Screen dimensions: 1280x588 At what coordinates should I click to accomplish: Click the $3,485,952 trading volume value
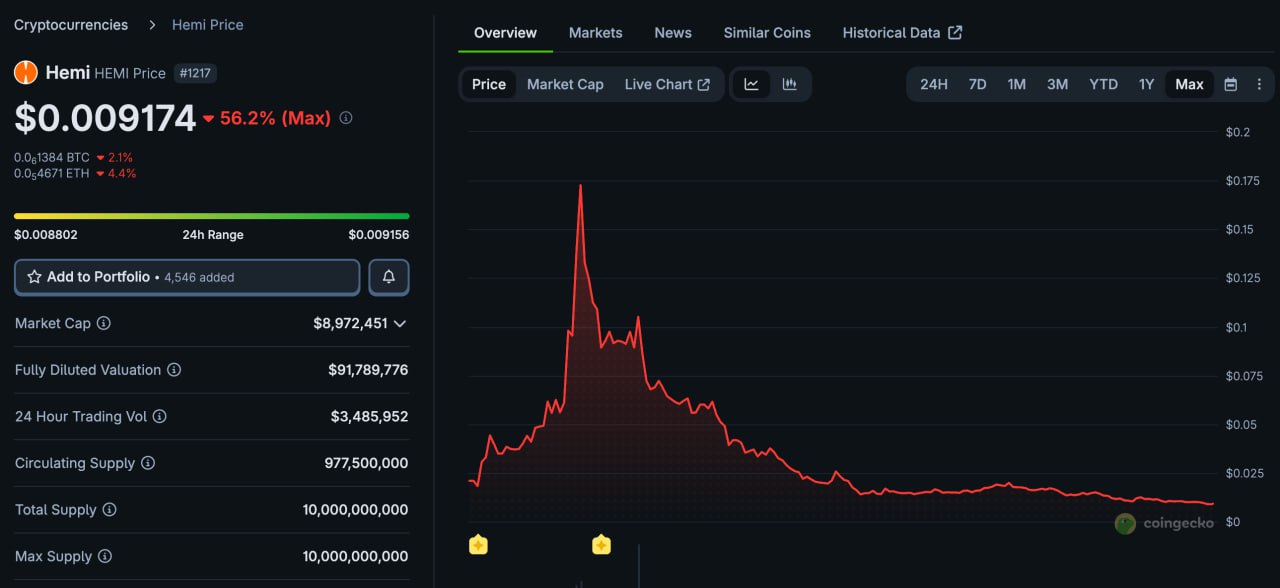[x=369, y=416]
